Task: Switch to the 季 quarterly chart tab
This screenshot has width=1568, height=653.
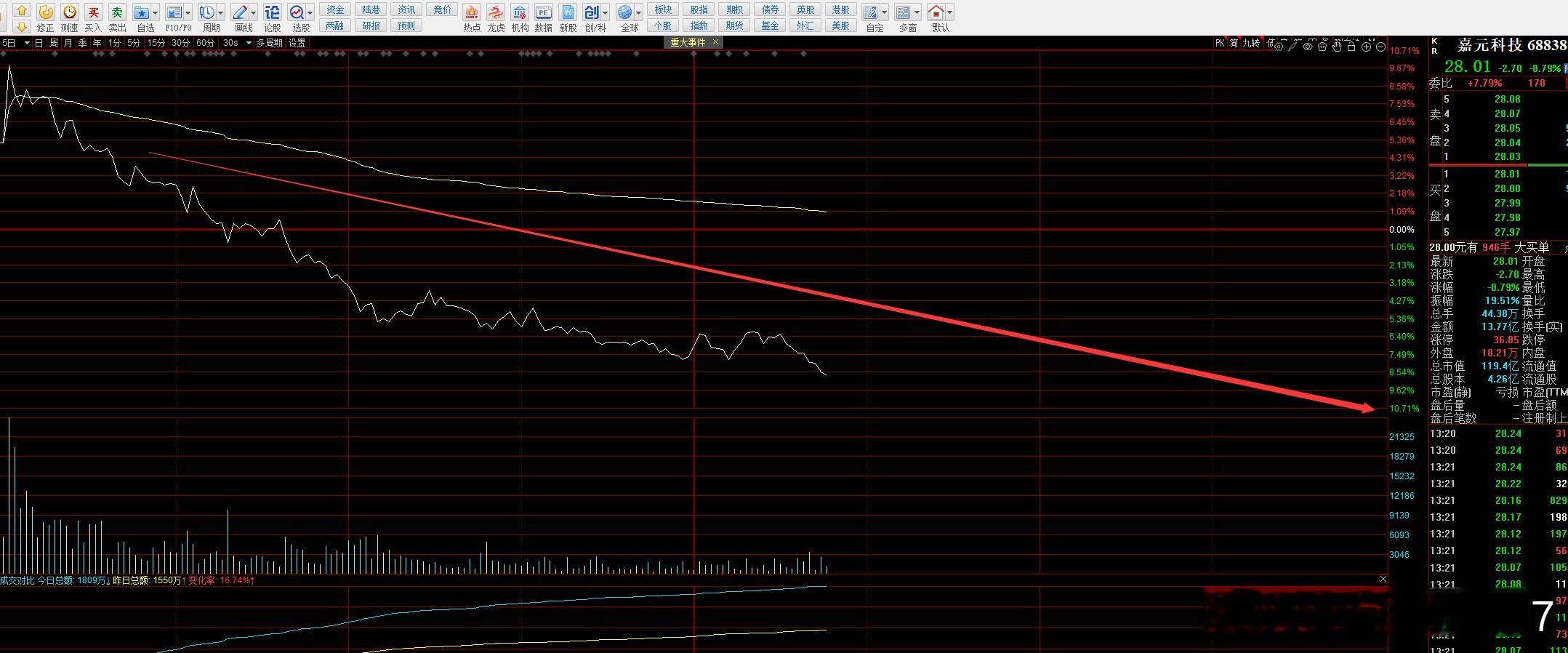Action: tap(83, 43)
